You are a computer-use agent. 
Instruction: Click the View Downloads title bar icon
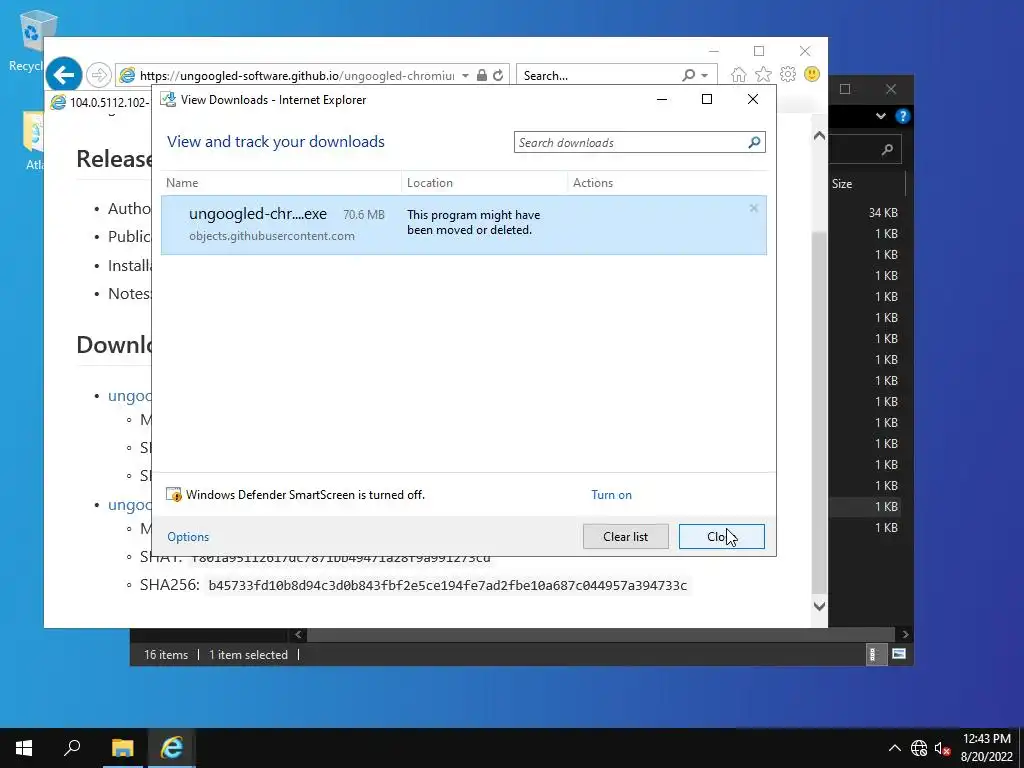point(168,99)
